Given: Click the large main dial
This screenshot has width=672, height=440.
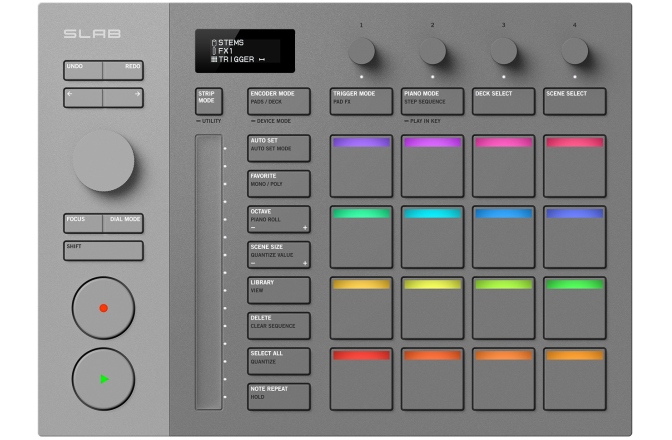Looking at the screenshot, I should pos(103,161).
